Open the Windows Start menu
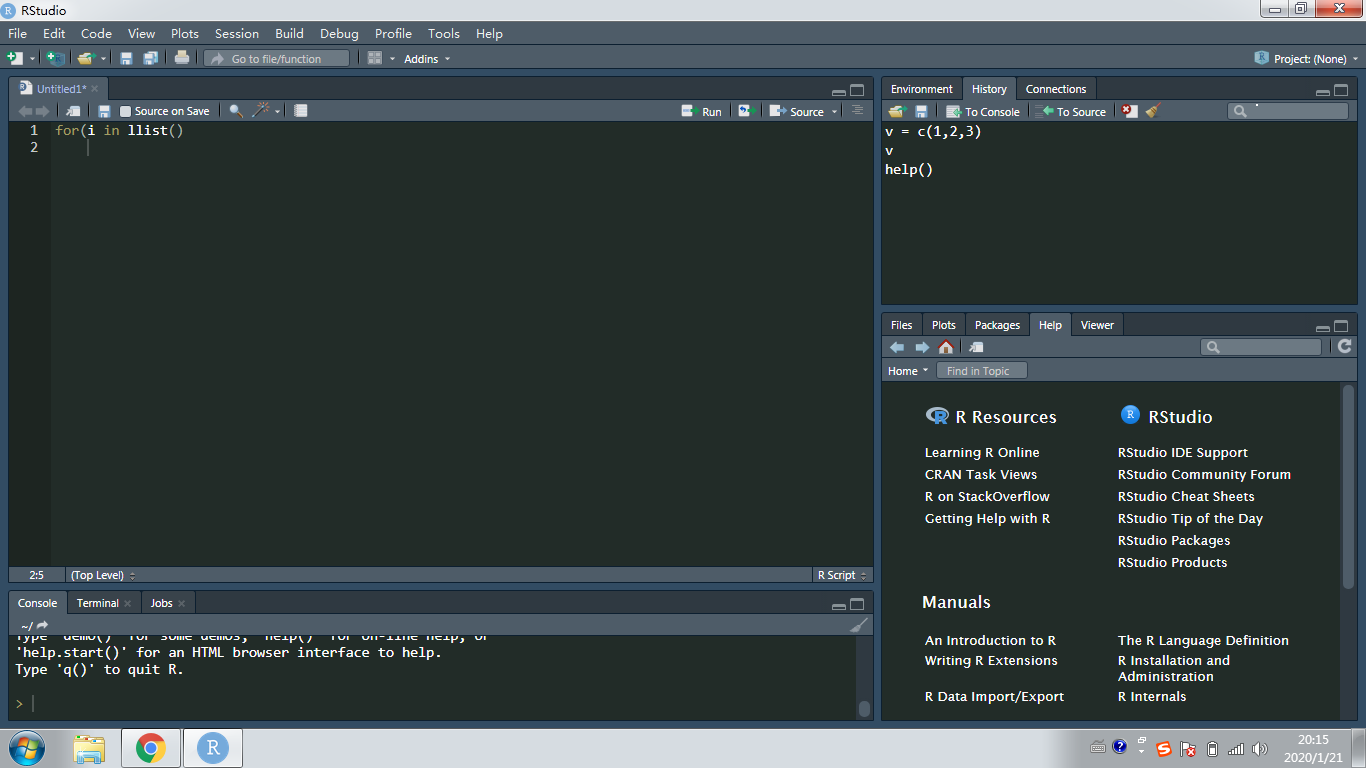Viewport: 1366px width, 768px height. click(x=26, y=748)
